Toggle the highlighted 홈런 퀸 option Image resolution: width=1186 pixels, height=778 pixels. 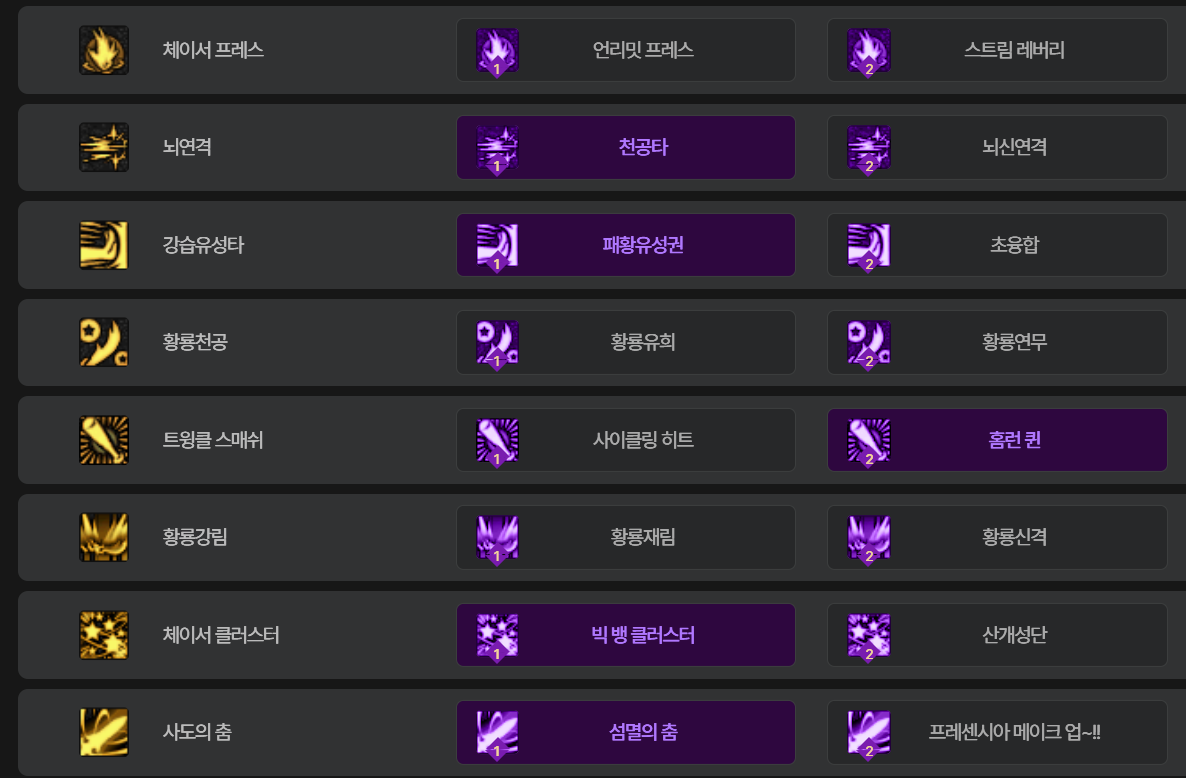(x=997, y=440)
